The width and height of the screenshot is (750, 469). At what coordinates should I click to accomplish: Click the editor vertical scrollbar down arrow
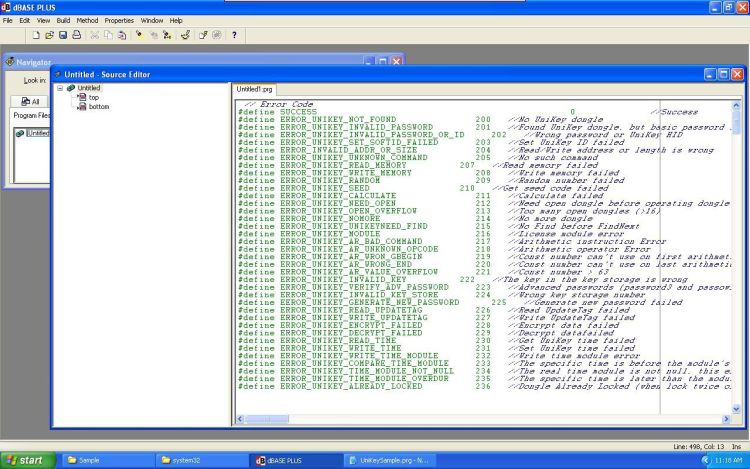(736, 409)
